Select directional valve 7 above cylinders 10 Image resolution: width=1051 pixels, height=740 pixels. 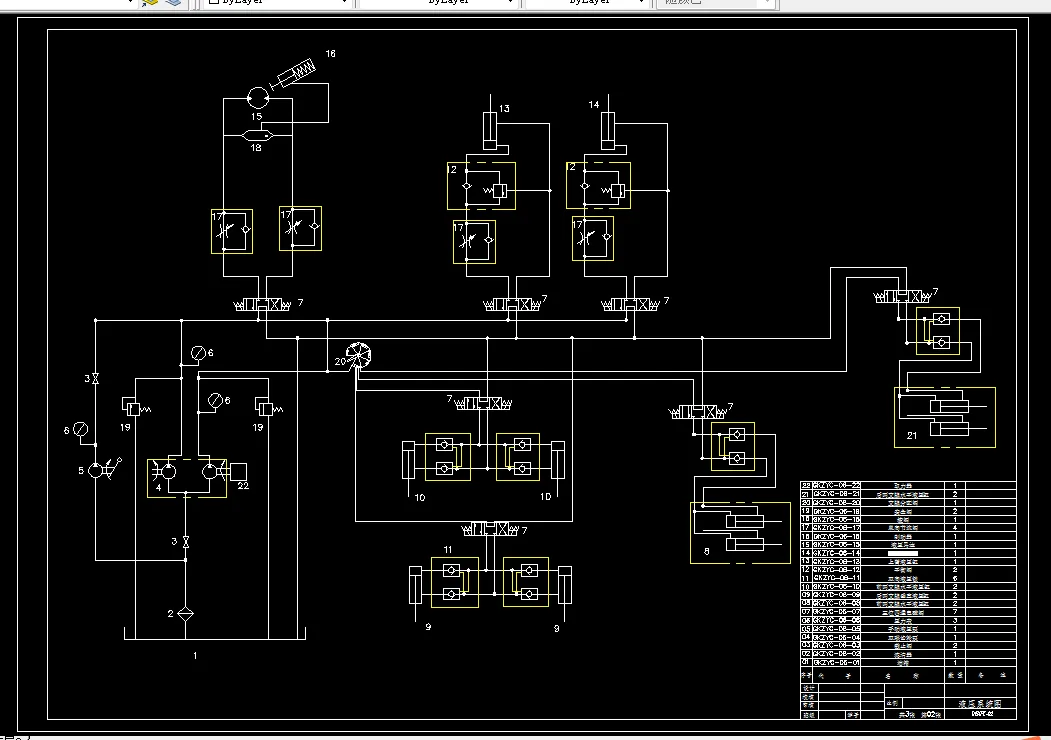click(x=483, y=404)
